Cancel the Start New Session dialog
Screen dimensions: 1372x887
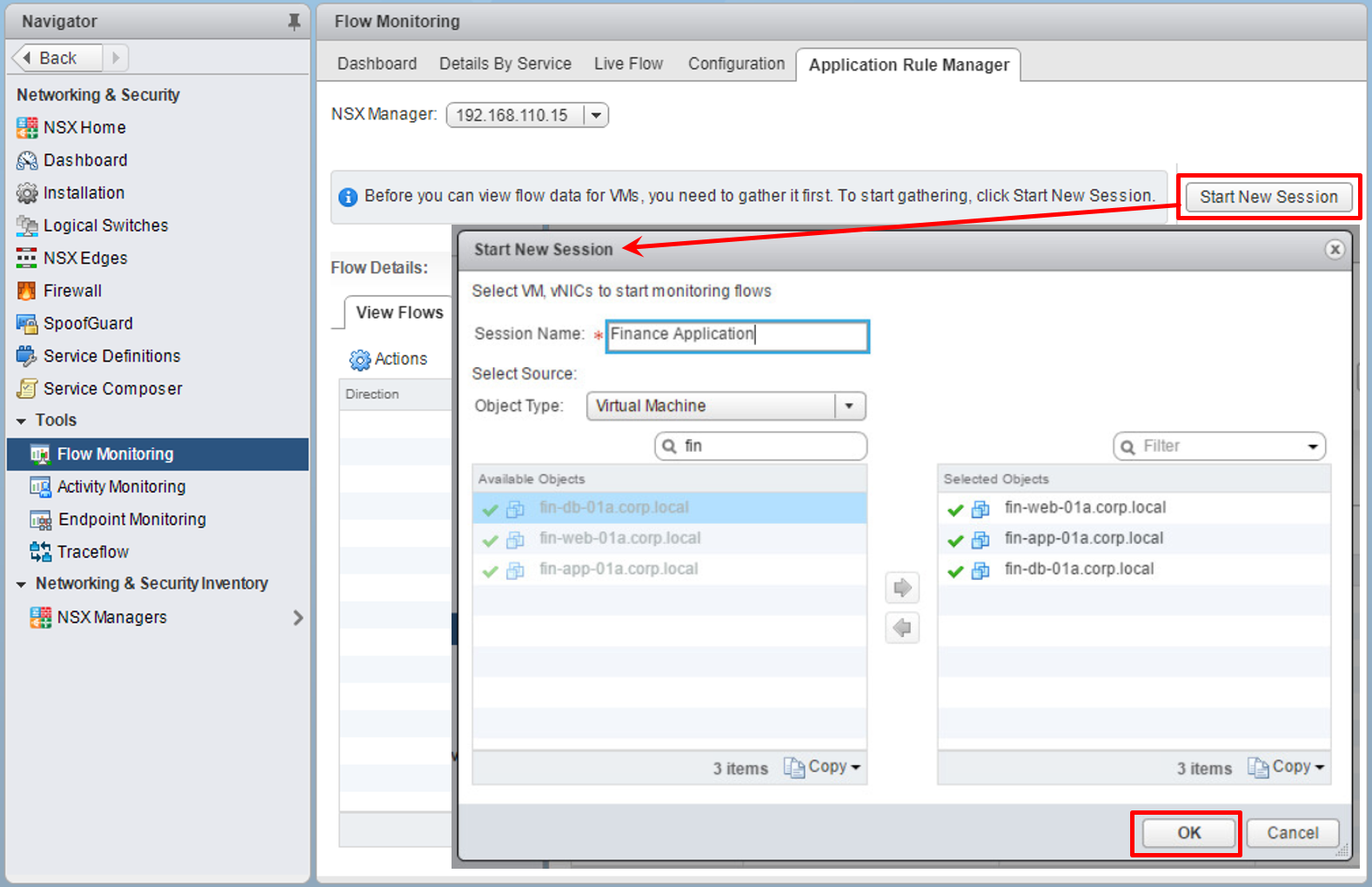[x=1292, y=833]
